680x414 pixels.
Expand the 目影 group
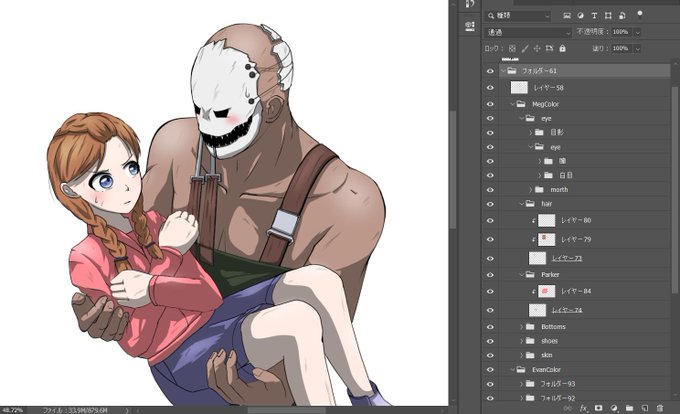pos(530,133)
